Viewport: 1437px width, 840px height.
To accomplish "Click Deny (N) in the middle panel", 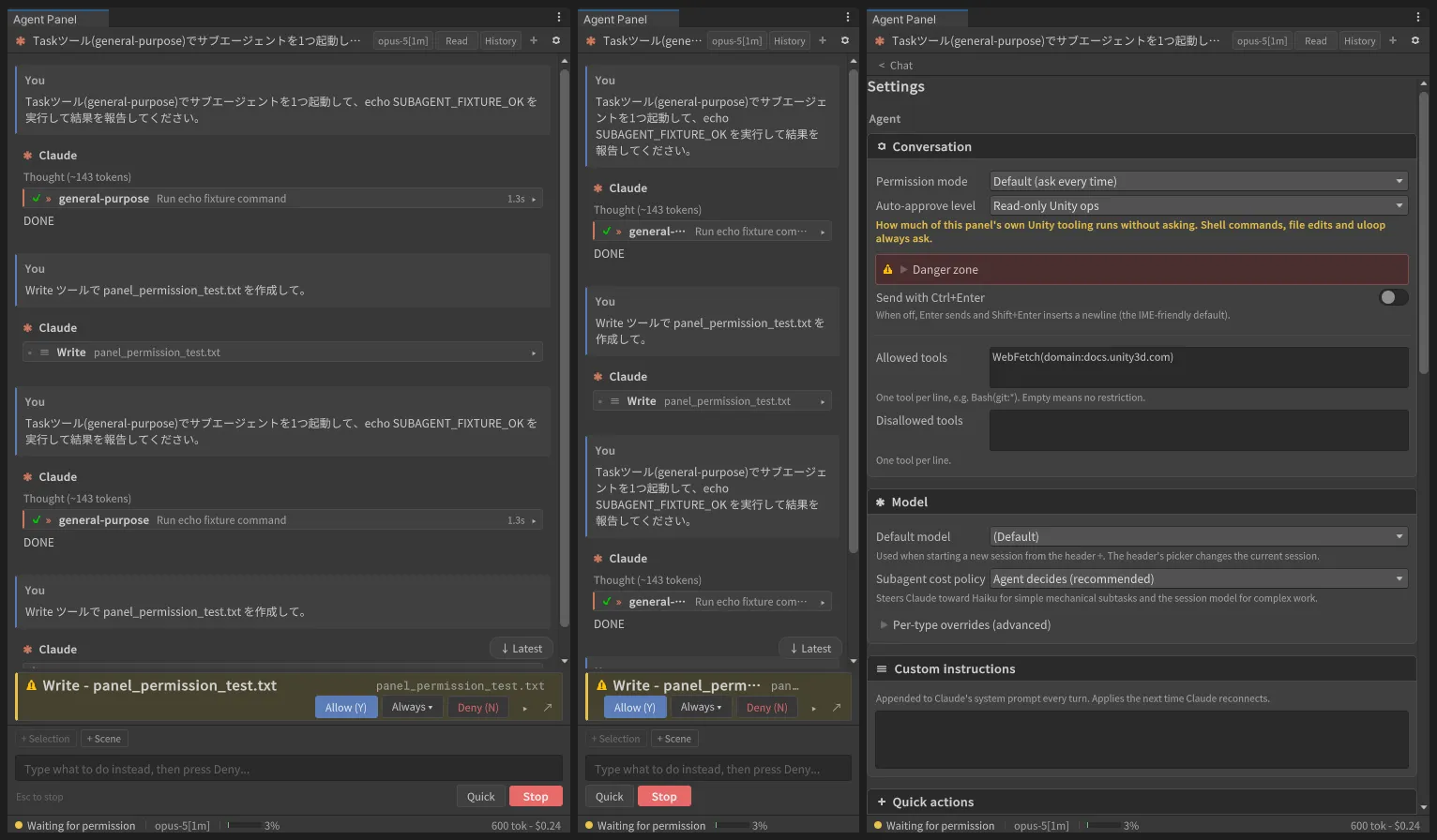I will 767,707.
